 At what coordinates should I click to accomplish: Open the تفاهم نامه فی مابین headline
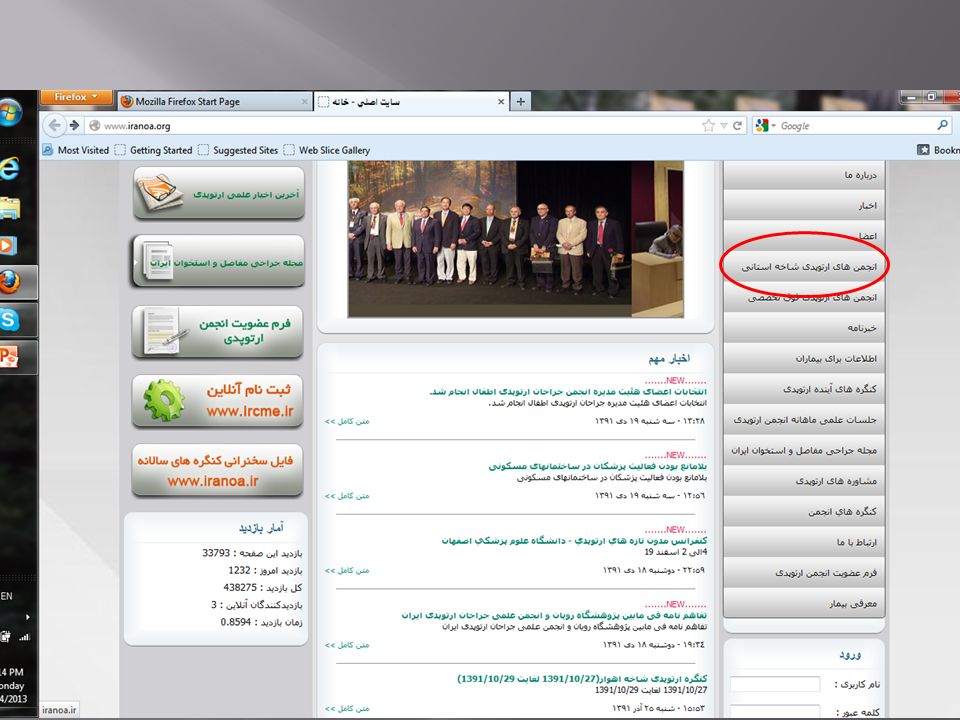[554, 615]
